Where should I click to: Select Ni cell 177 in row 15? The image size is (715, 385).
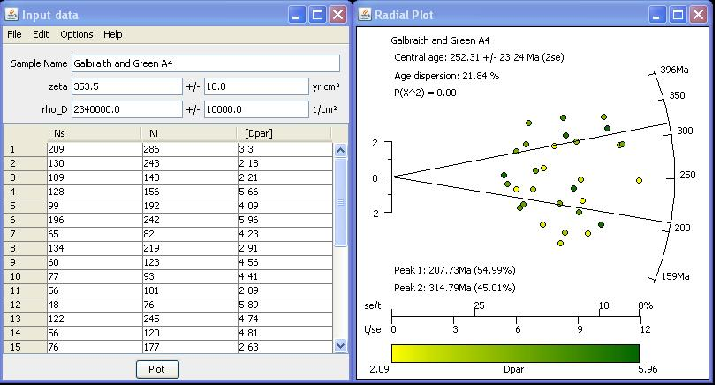pyautogui.click(x=190, y=347)
